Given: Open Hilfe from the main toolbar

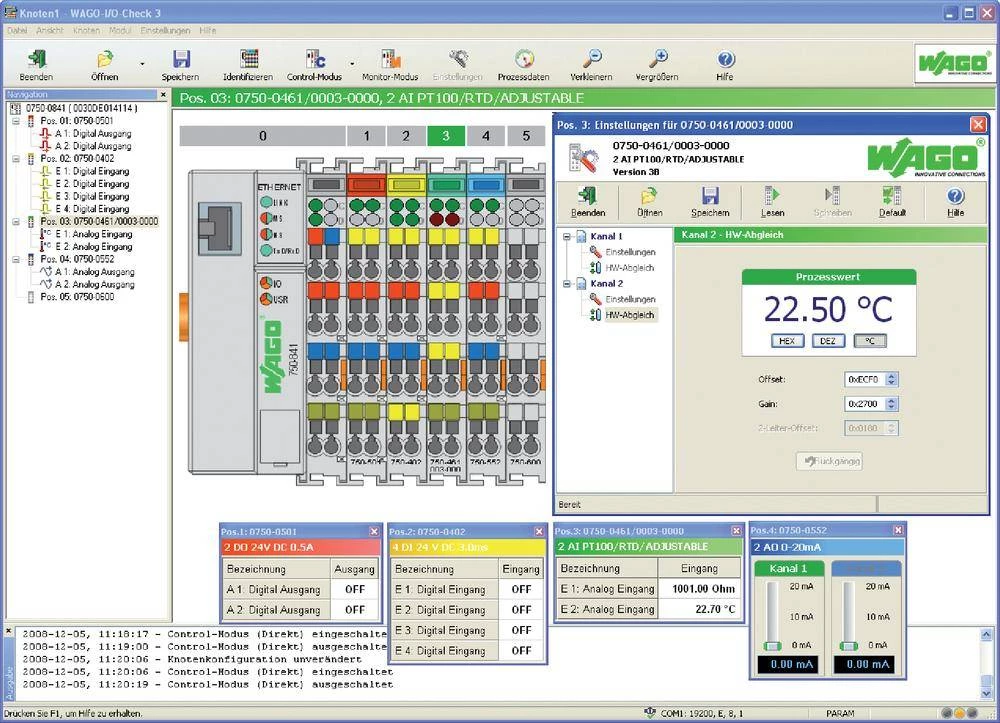Looking at the screenshot, I should [x=725, y=60].
